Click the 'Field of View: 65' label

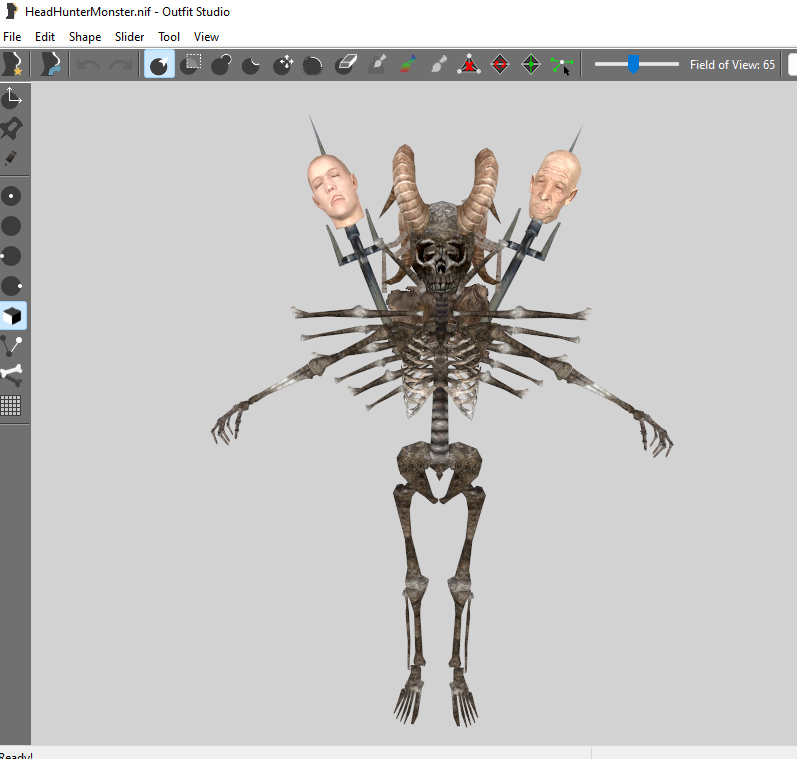[x=732, y=65]
